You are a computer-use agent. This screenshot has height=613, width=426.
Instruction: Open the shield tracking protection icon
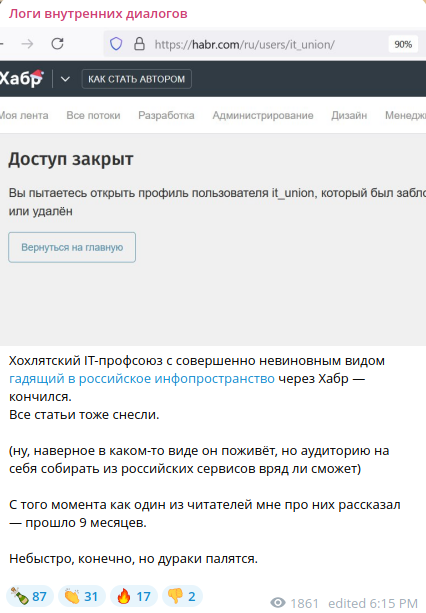point(116,44)
